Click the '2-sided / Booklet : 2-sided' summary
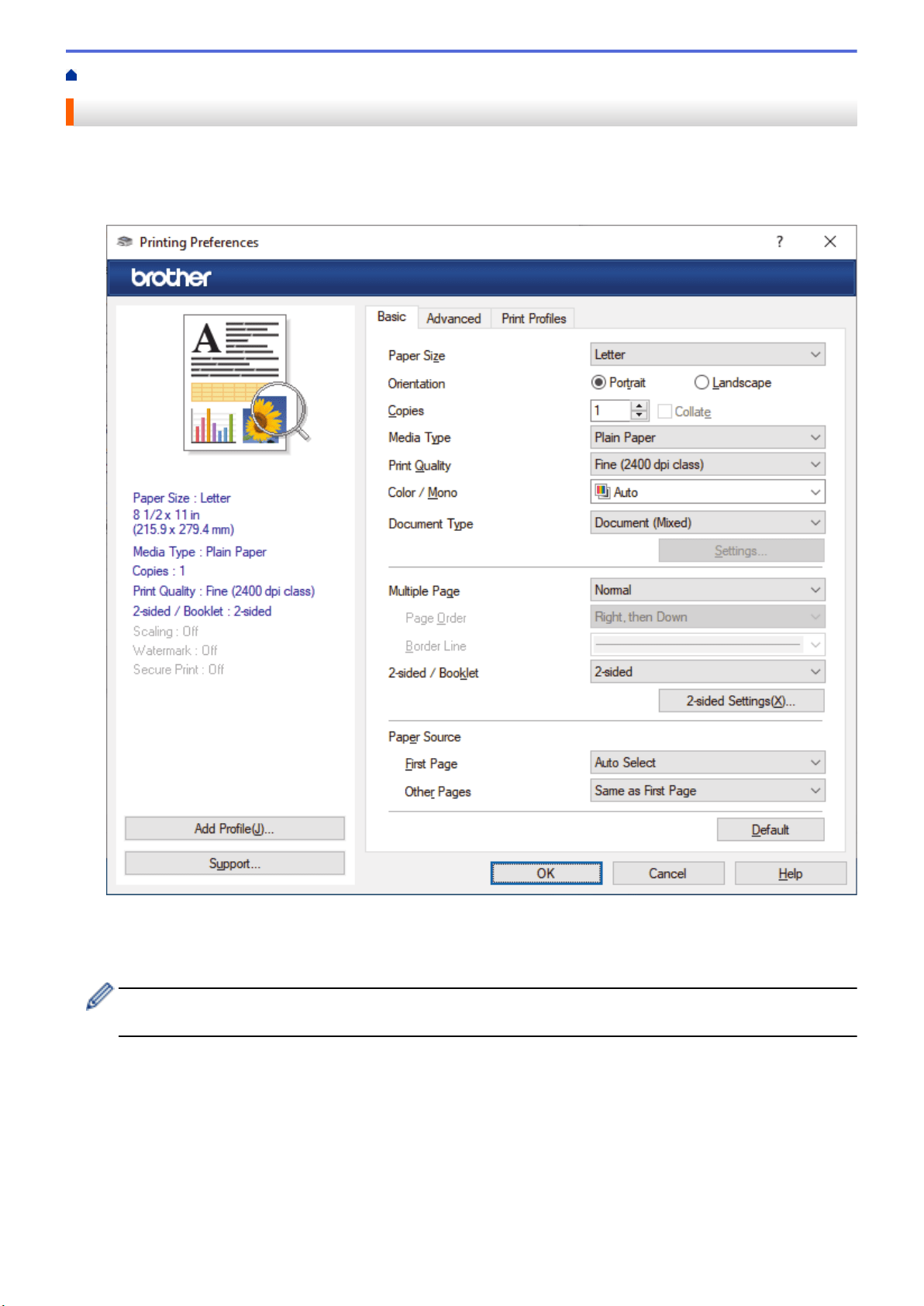This screenshot has width=924, height=1306. click(202, 612)
